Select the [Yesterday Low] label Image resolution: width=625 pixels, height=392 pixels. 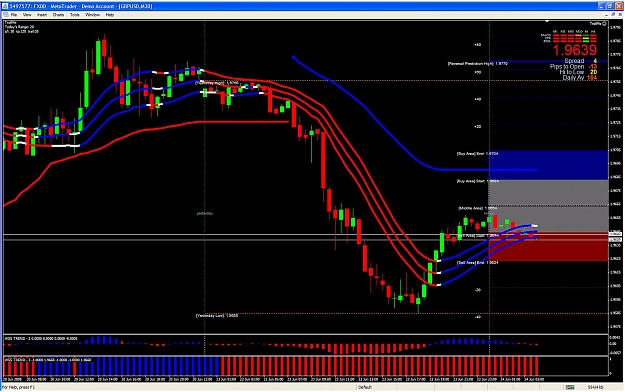point(217,315)
